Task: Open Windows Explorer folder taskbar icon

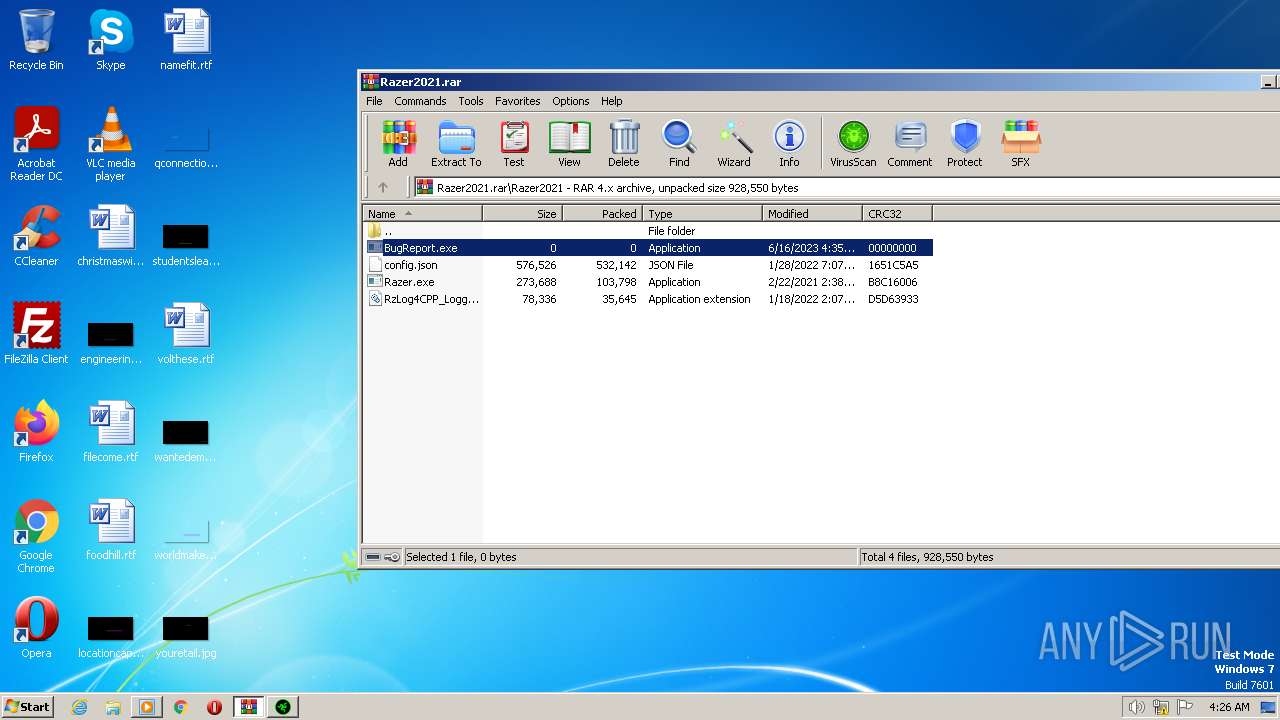Action: [x=113, y=707]
